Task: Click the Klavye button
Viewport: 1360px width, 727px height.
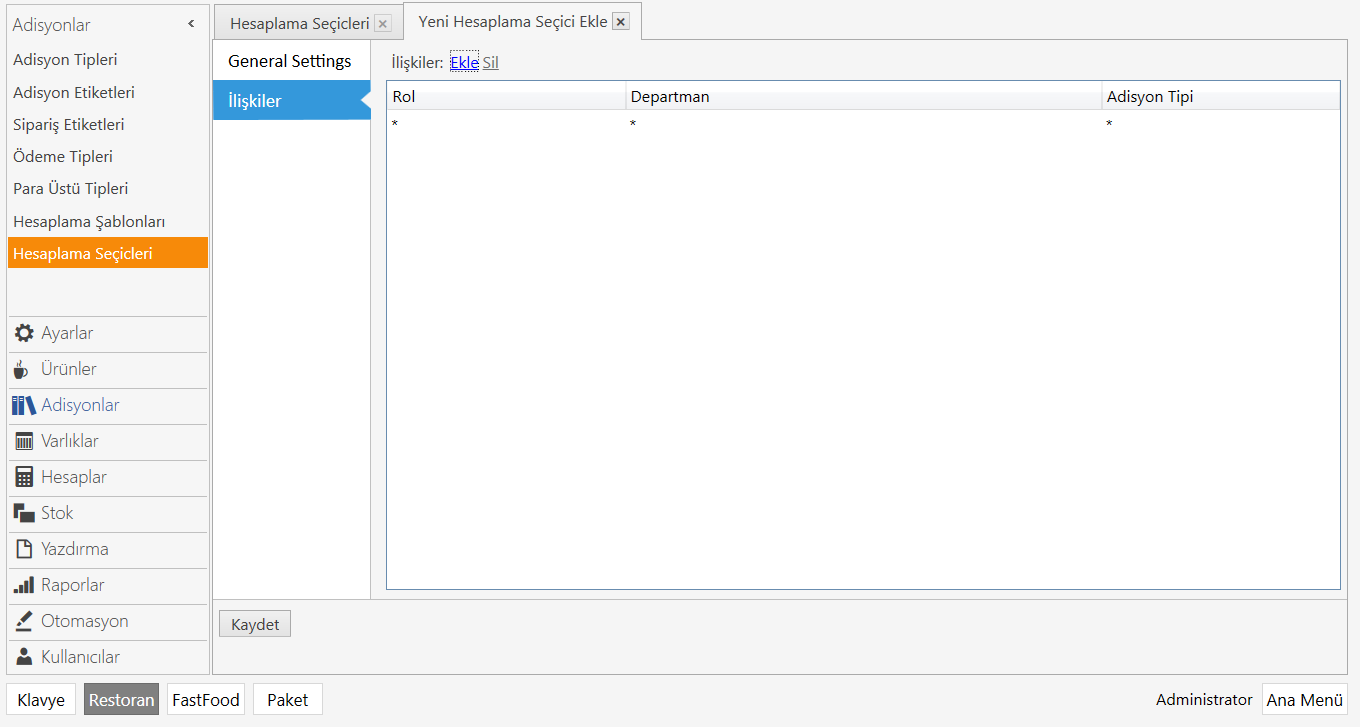Action: [x=41, y=700]
